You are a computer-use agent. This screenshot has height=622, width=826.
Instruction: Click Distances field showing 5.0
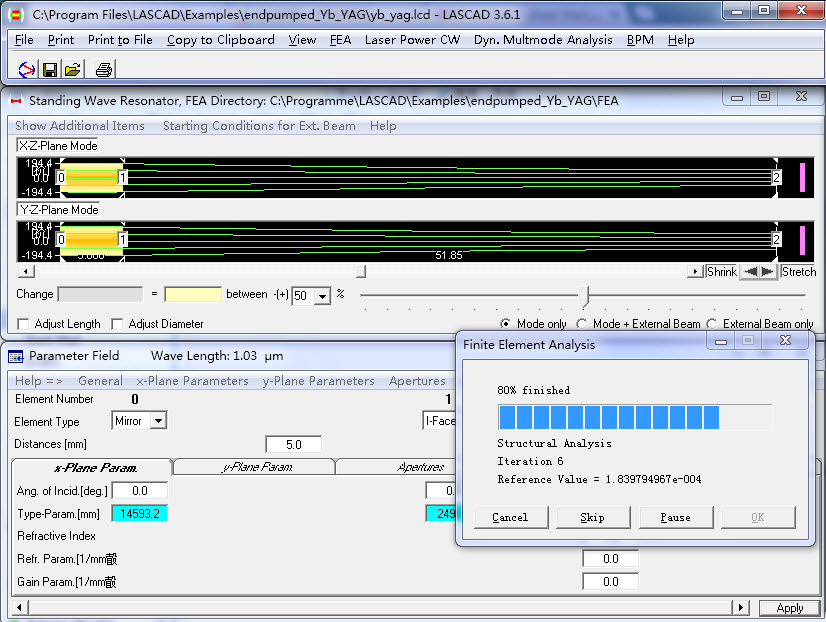point(293,445)
